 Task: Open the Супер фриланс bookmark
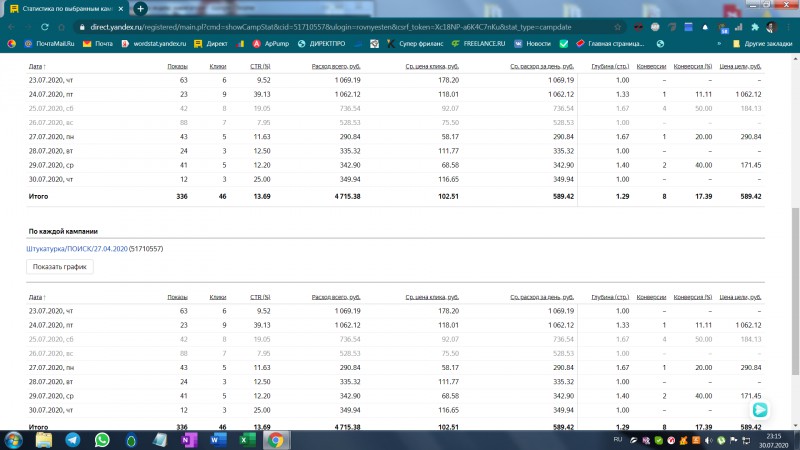tap(415, 44)
